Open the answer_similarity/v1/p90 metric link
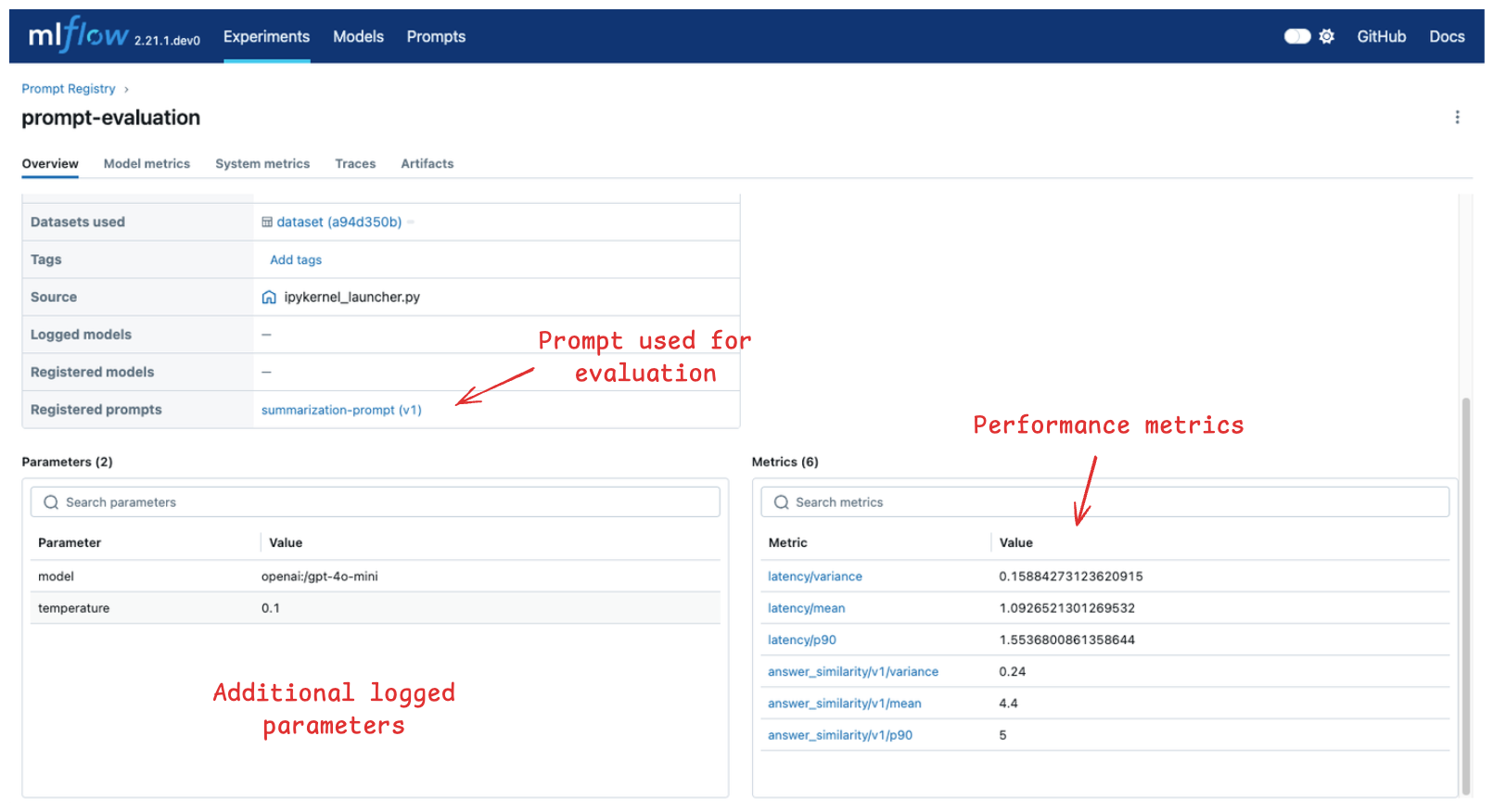The image size is (1493, 812). click(839, 736)
